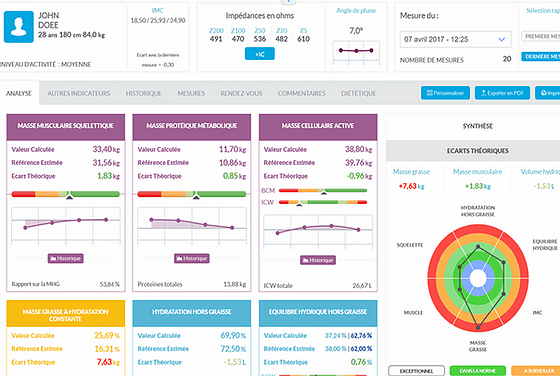The image size is (560, 376).
Task: Open the Commentaires tab
Action: [301, 93]
